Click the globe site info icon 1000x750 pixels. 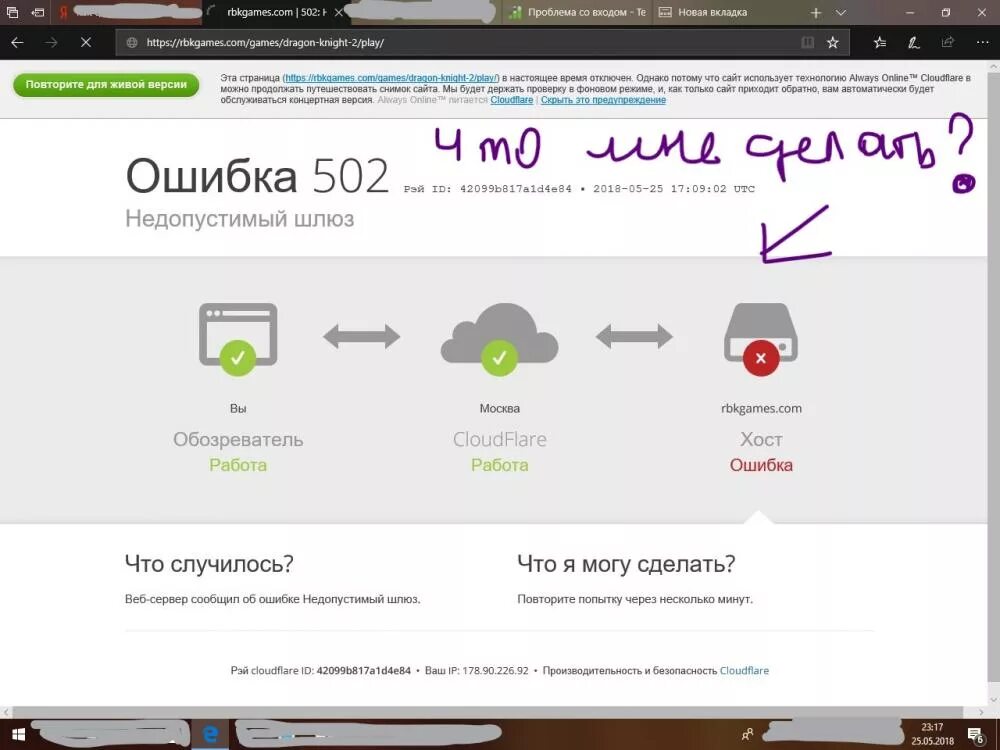tap(132, 43)
